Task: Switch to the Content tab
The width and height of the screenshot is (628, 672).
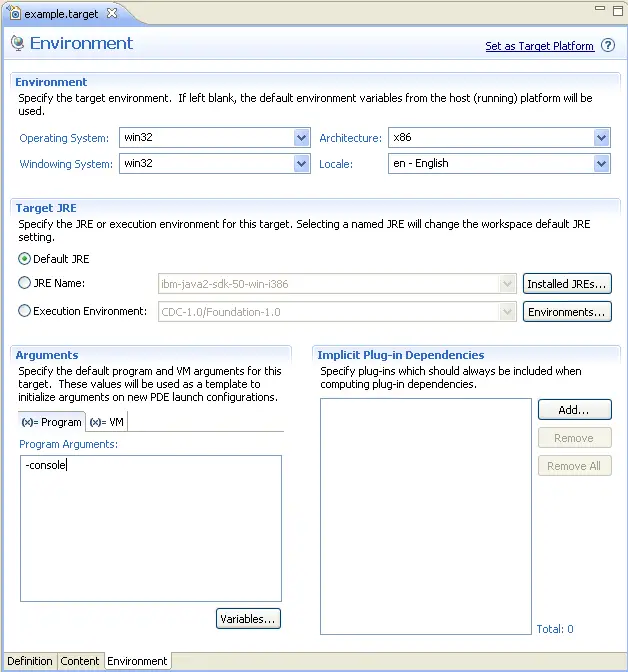Action: click(80, 661)
